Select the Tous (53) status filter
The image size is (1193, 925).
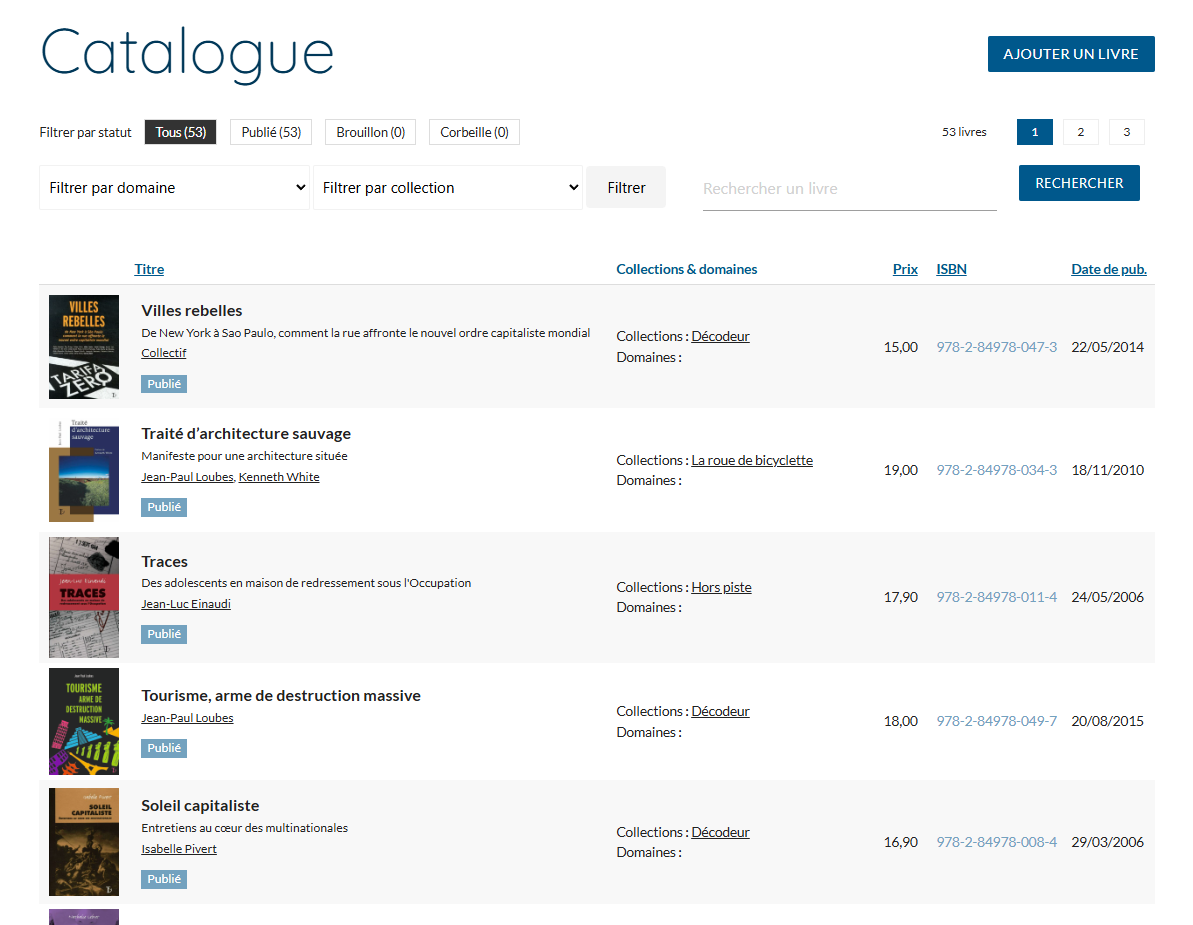(x=180, y=132)
